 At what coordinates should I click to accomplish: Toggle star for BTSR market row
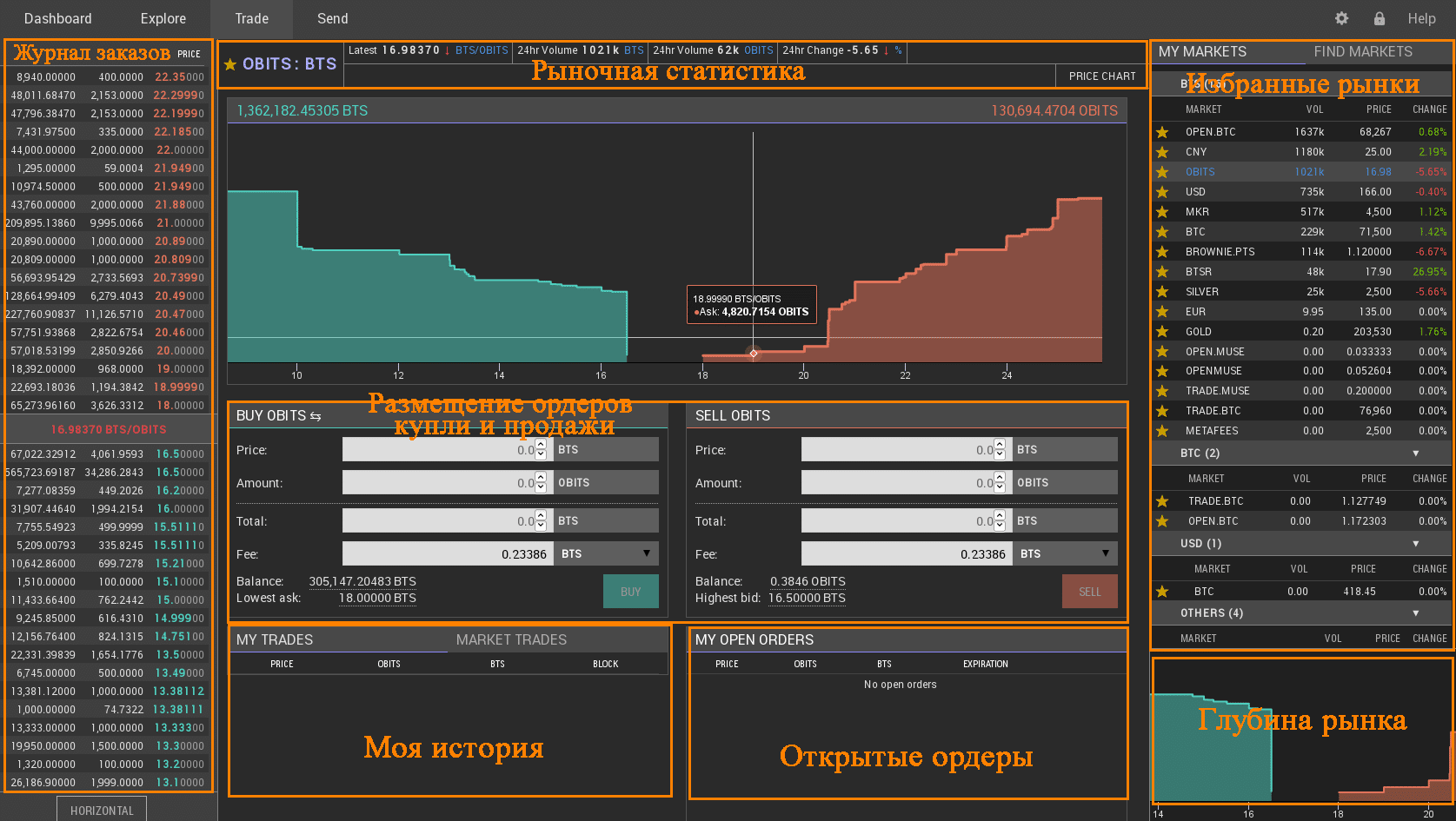(x=1162, y=272)
